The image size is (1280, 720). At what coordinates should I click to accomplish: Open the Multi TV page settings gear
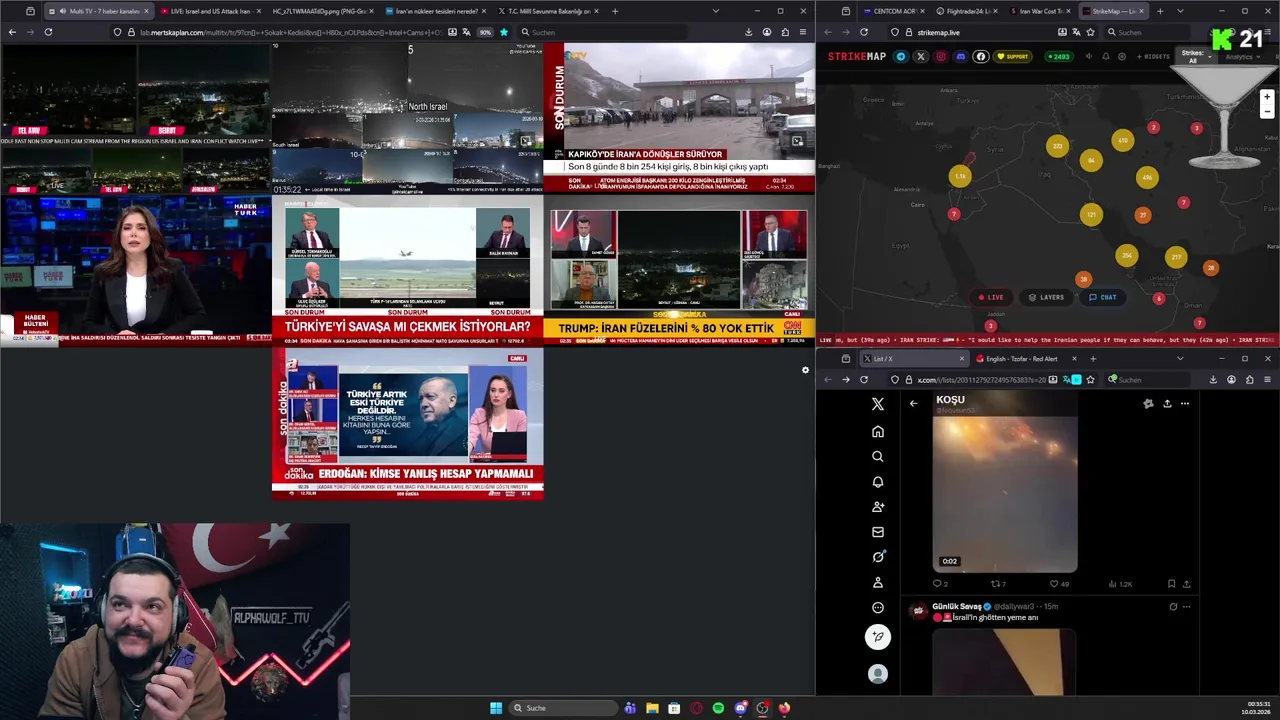pyautogui.click(x=805, y=370)
